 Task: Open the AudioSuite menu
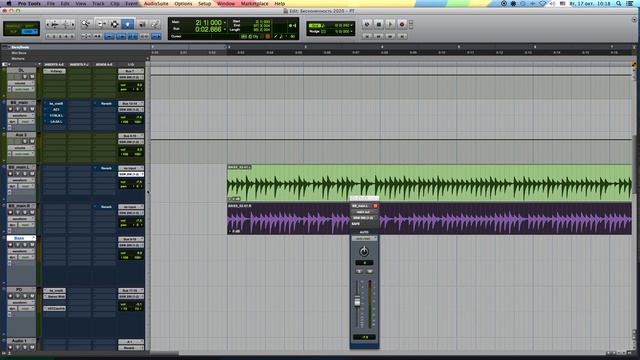(156, 3)
